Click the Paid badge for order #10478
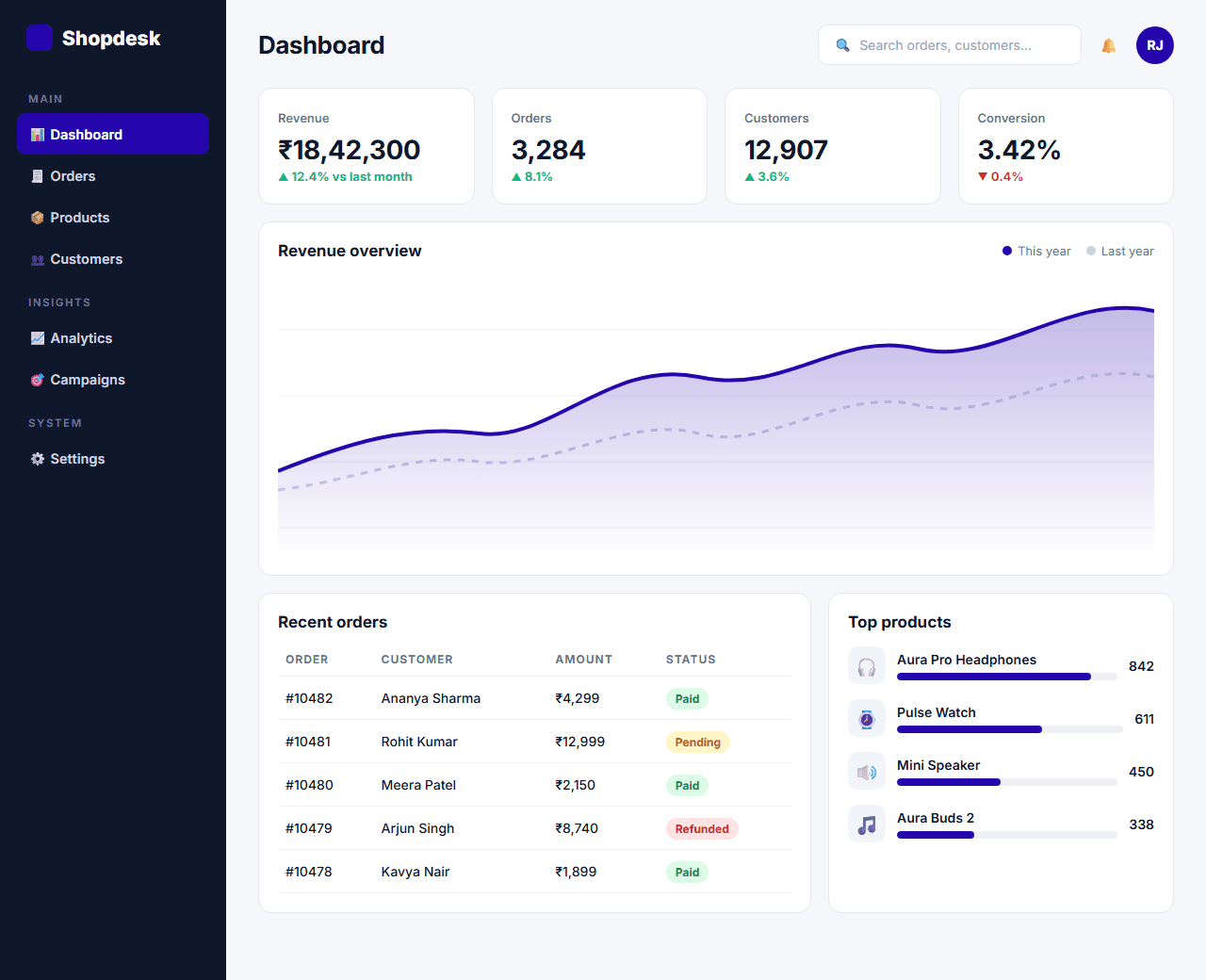Screen dimensions: 1206x980 pyautogui.click(x=687, y=873)
